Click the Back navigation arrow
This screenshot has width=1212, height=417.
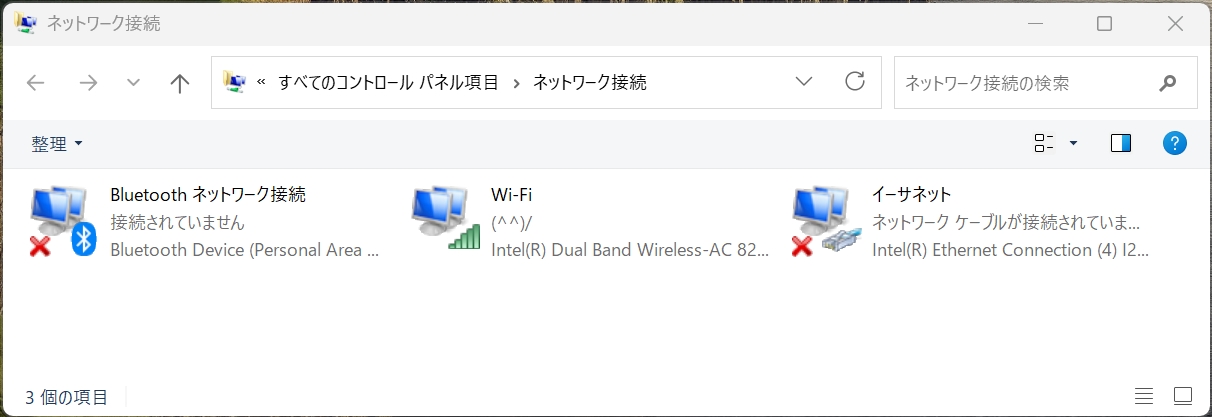click(x=36, y=83)
